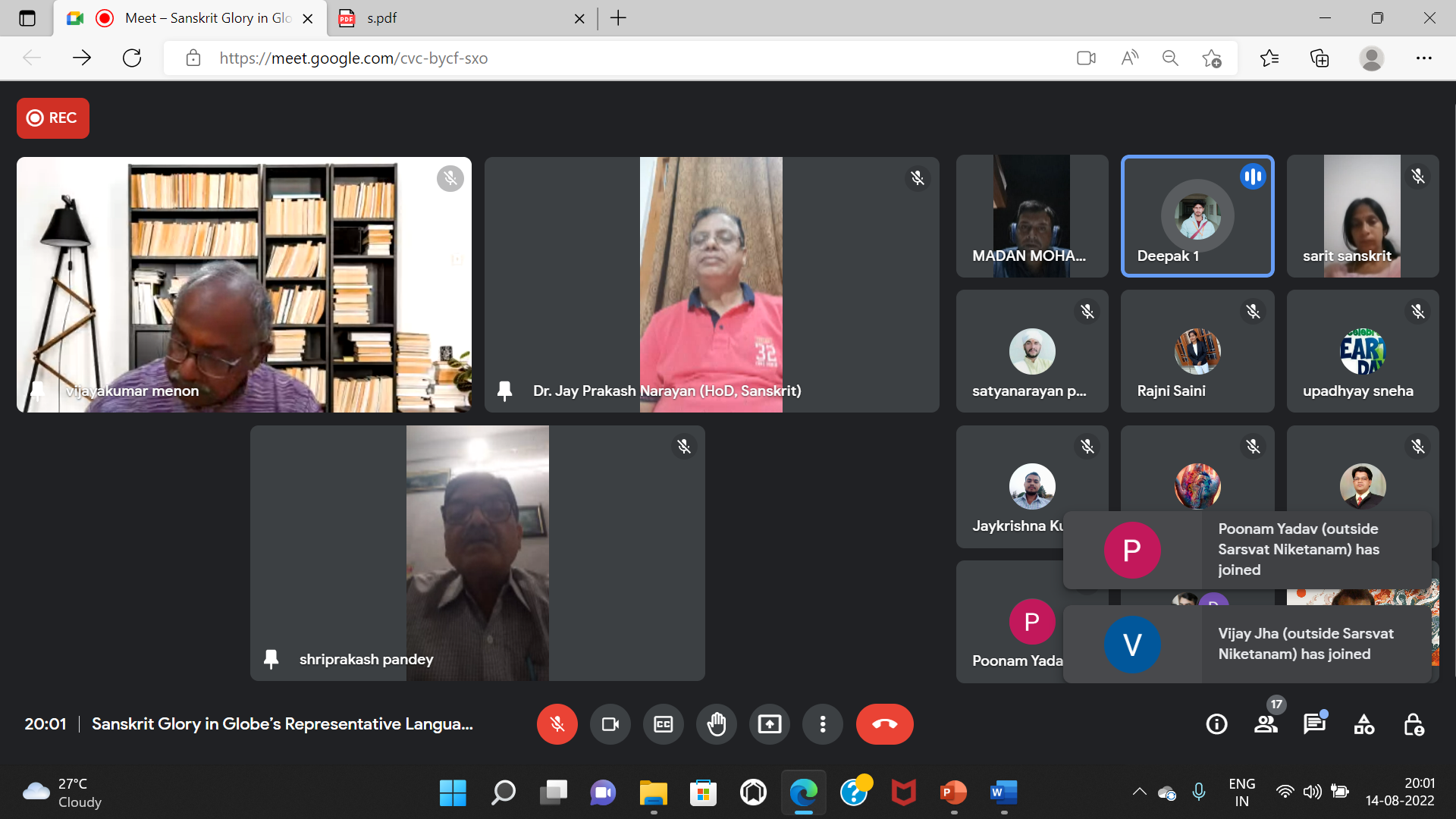The height and width of the screenshot is (819, 1456).
Task: Toggle the camera on or off
Action: (610, 724)
